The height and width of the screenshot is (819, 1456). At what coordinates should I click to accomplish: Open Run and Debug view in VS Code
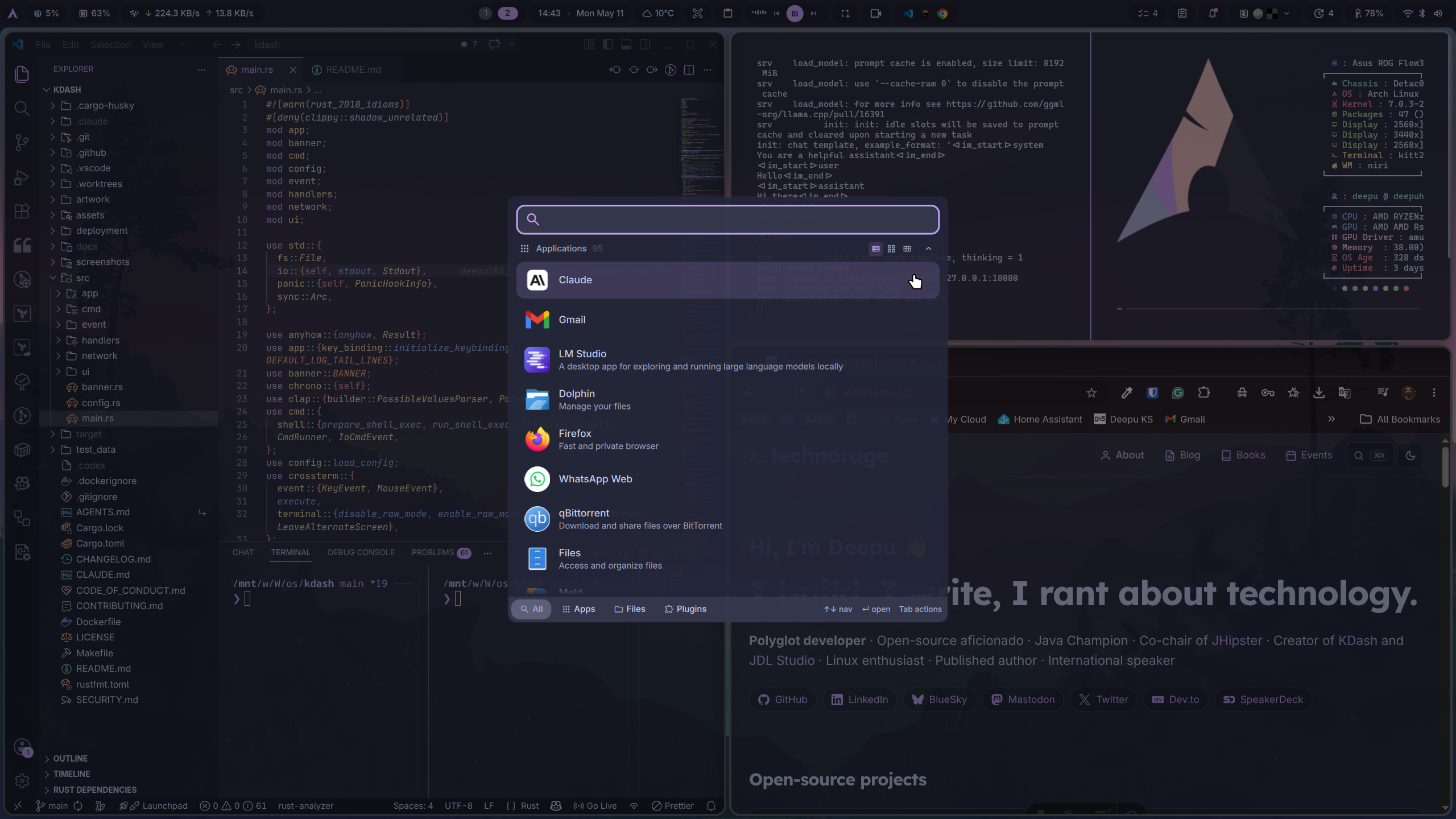[x=22, y=177]
